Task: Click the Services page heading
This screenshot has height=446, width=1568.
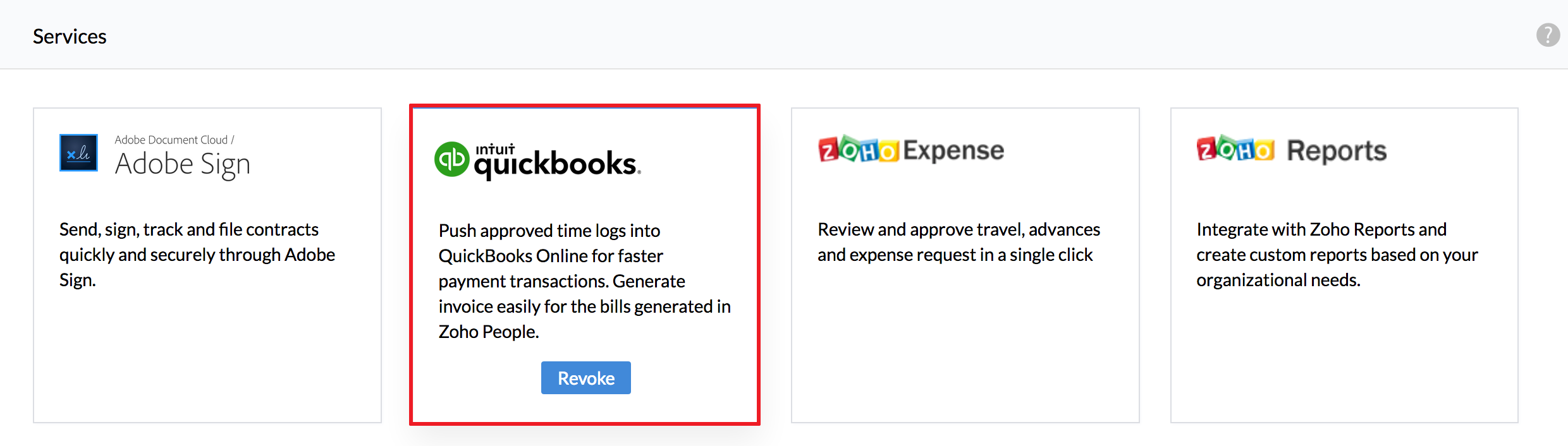Action: pos(70,36)
